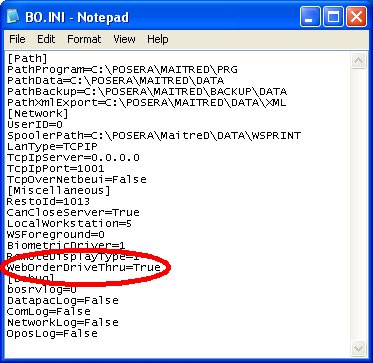Screen dimensions: 373x363
Task: Click the LanType=TCPIP line
Action: click(x=52, y=147)
